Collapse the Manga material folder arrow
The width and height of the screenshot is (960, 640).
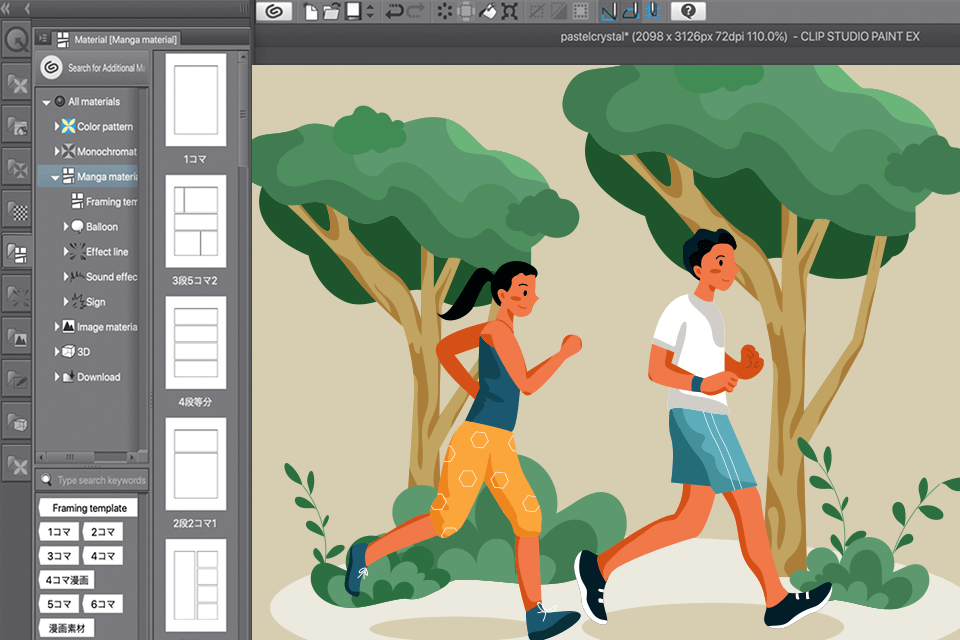point(55,178)
